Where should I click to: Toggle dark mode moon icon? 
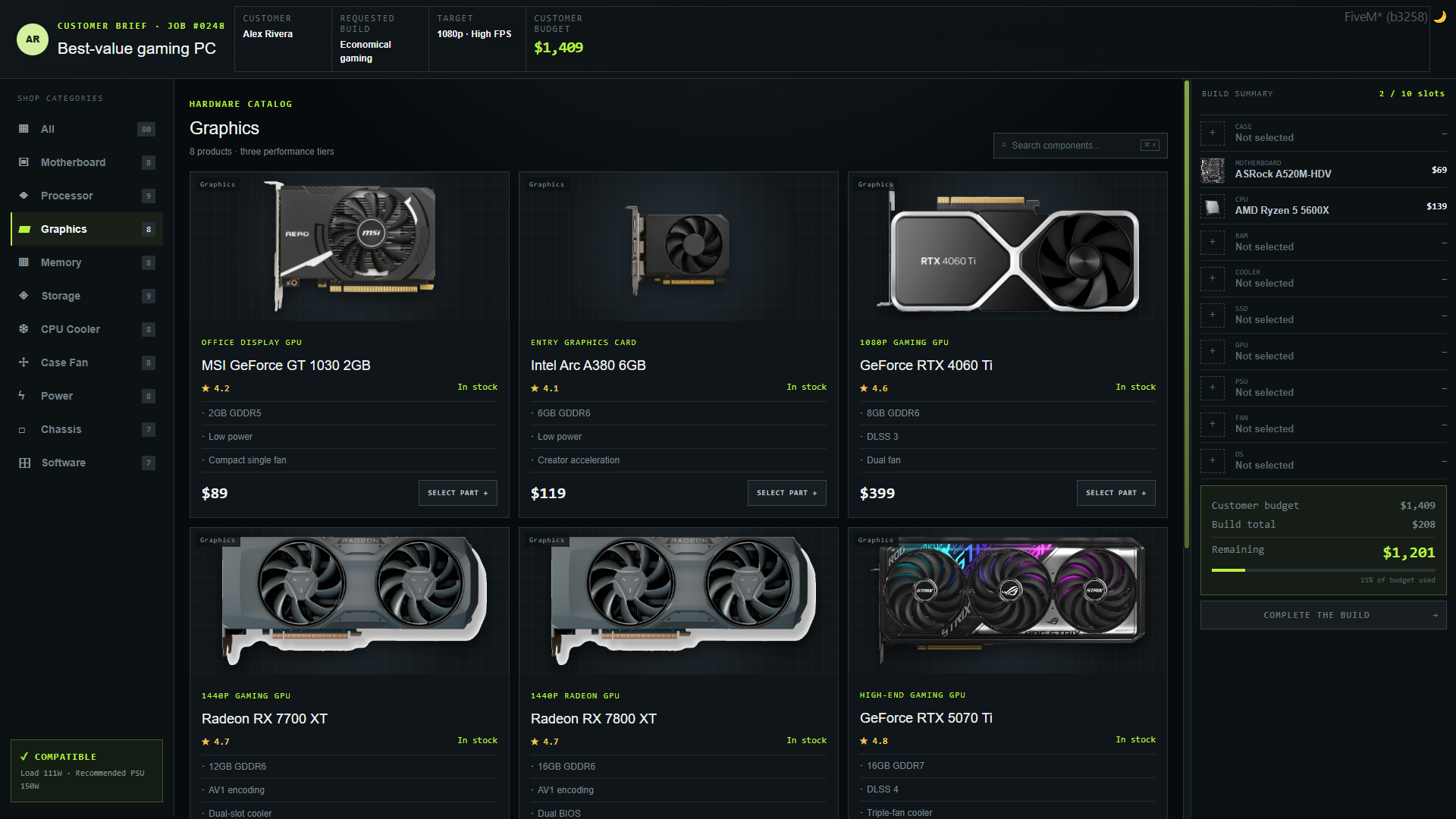tap(1439, 17)
